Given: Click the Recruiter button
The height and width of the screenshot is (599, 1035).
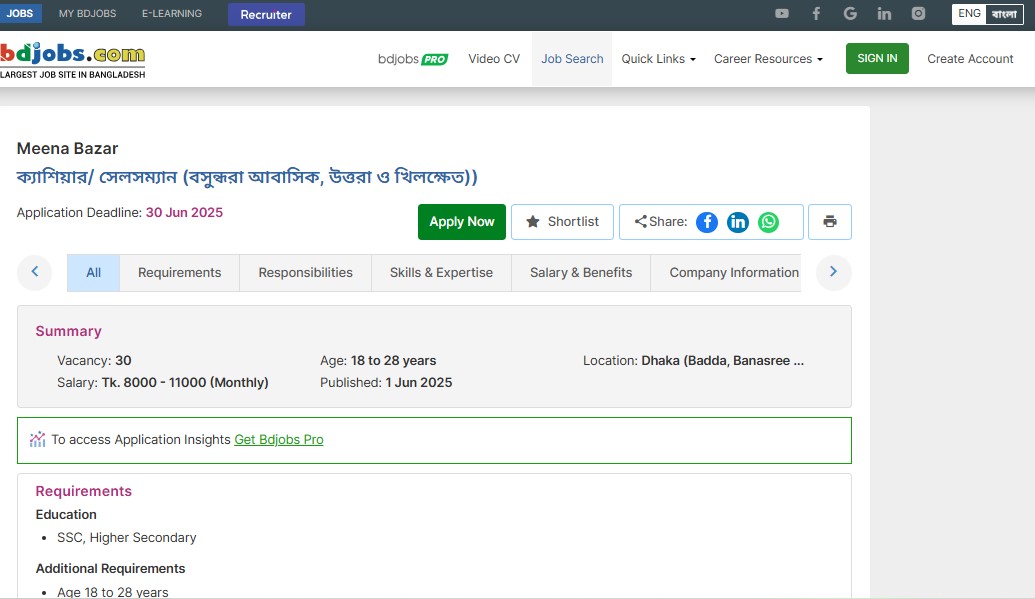Looking at the screenshot, I should 266,15.
